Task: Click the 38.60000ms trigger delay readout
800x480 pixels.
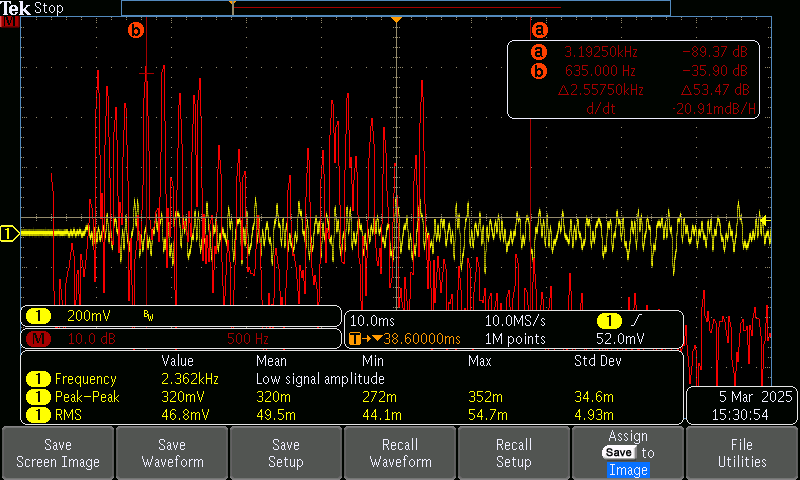Action: (410, 338)
